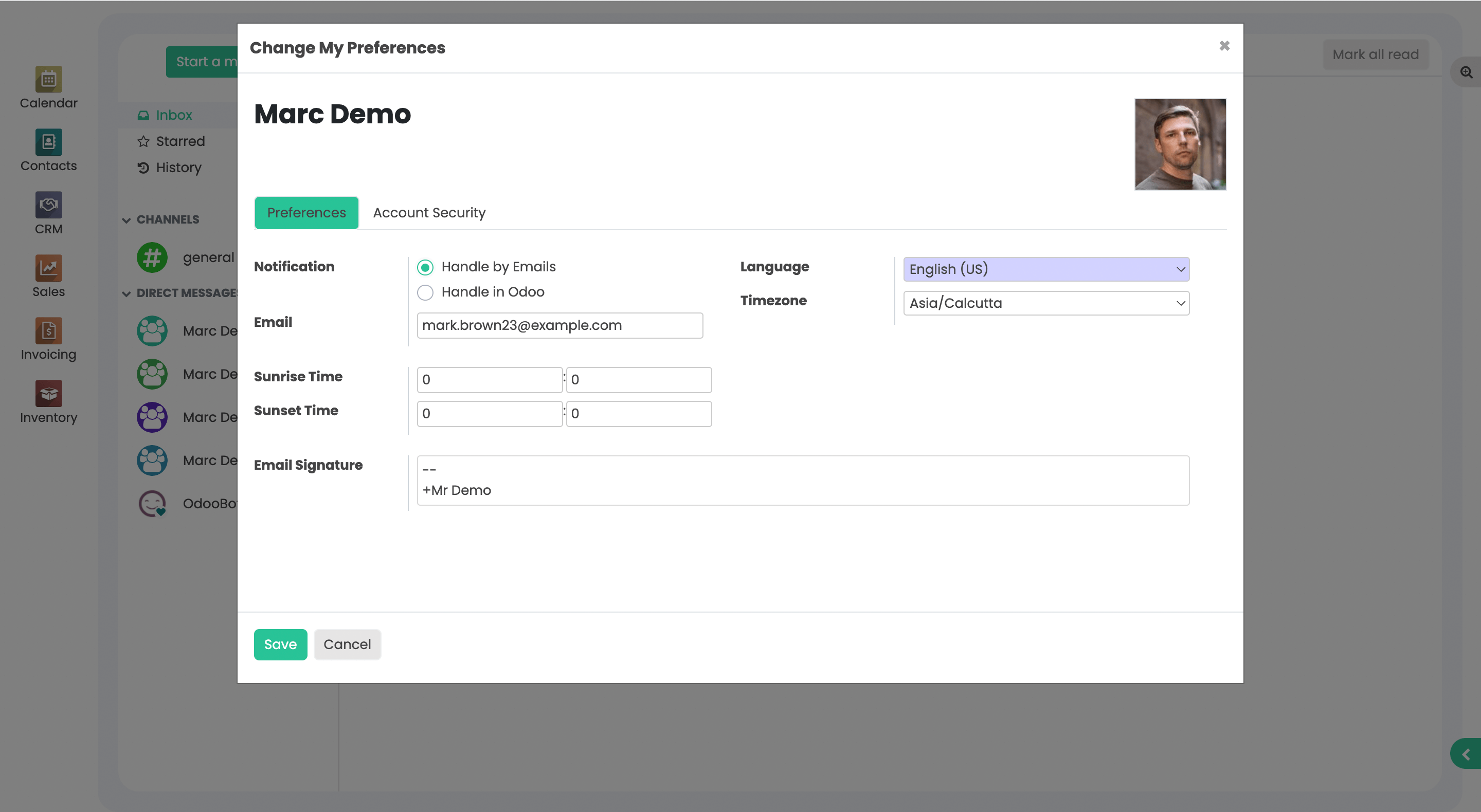Select Handle in Odoo radio option
This screenshot has width=1481, height=812.
(x=425, y=292)
